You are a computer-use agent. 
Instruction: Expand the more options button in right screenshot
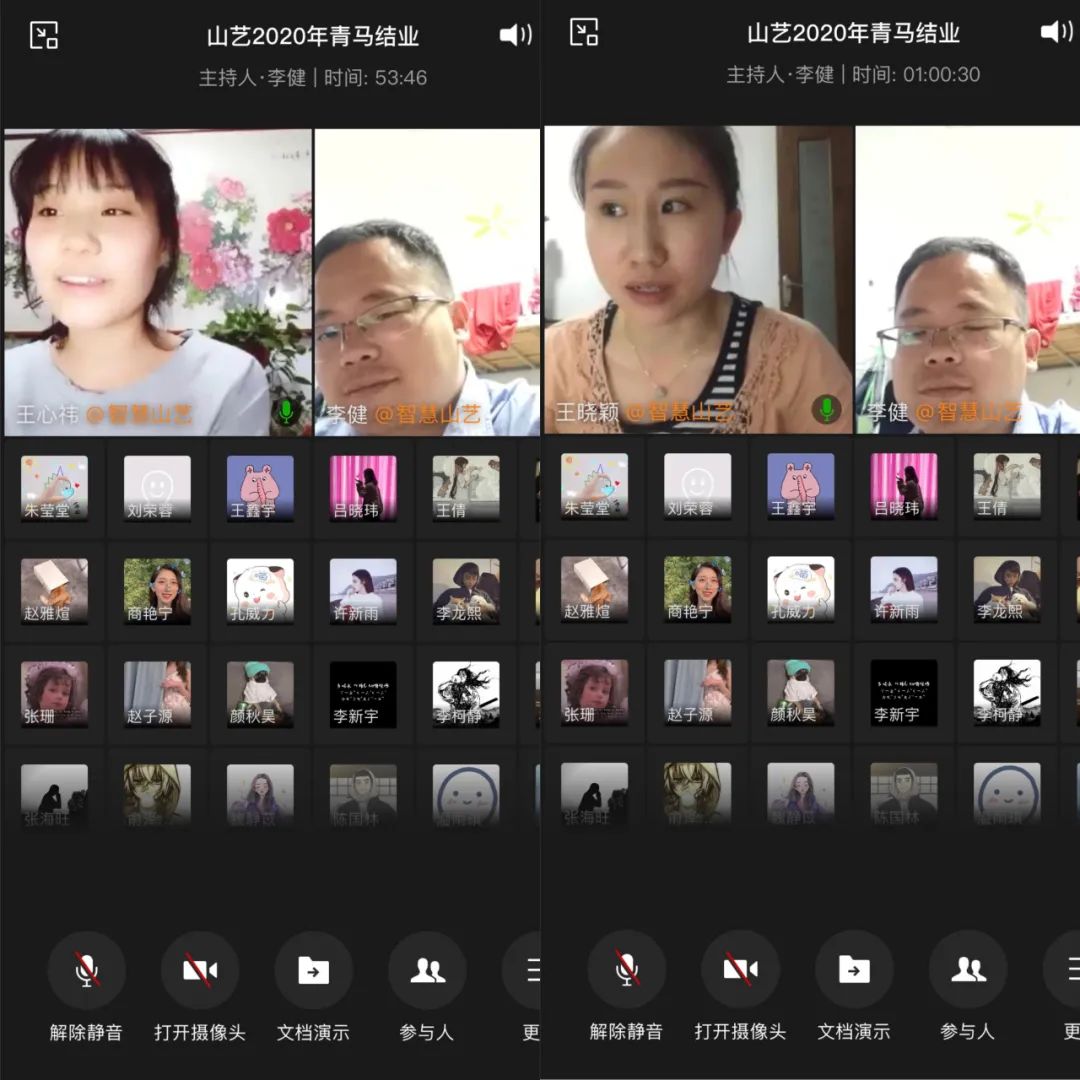[x=1066, y=969]
